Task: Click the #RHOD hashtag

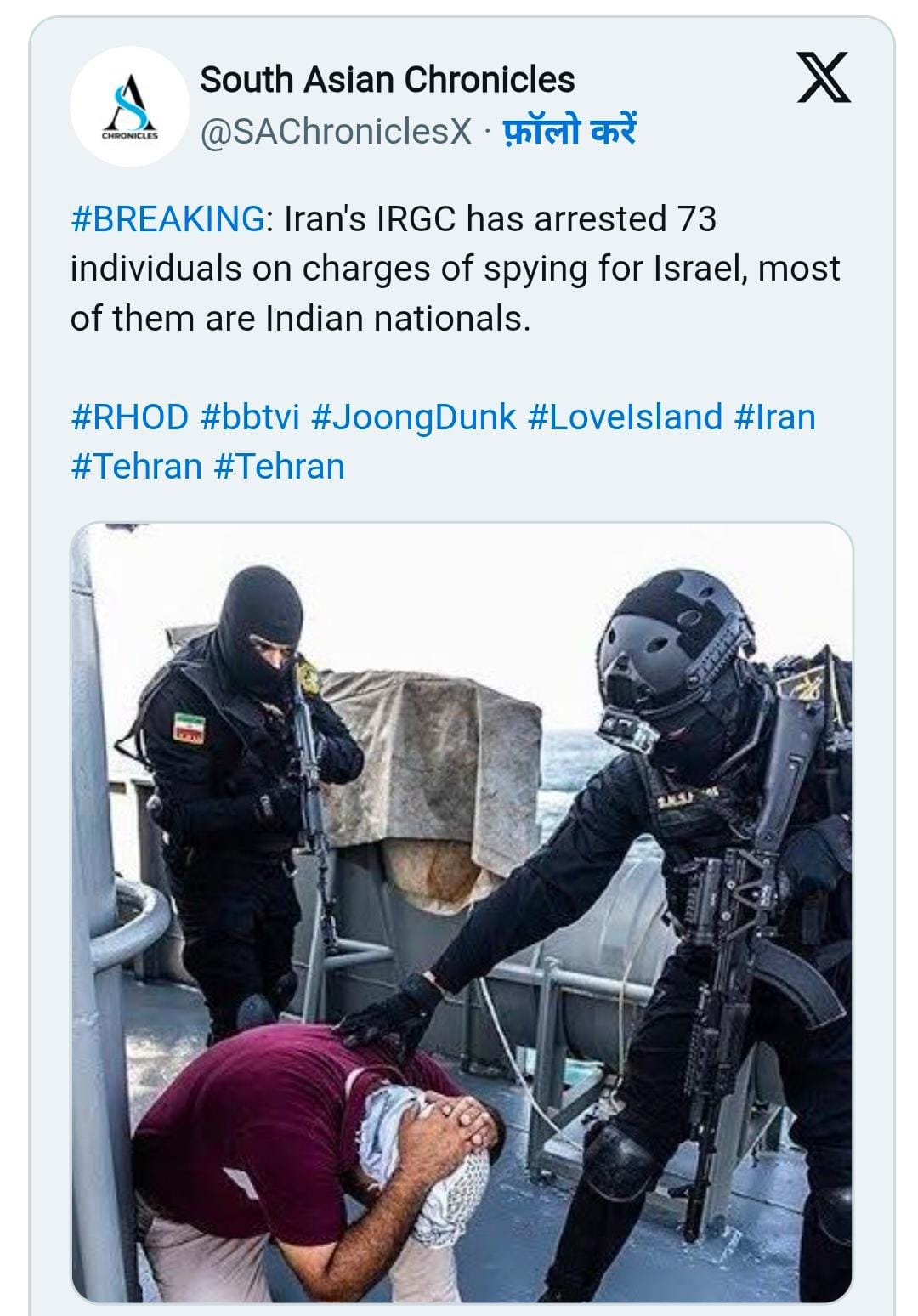Action: click(129, 417)
